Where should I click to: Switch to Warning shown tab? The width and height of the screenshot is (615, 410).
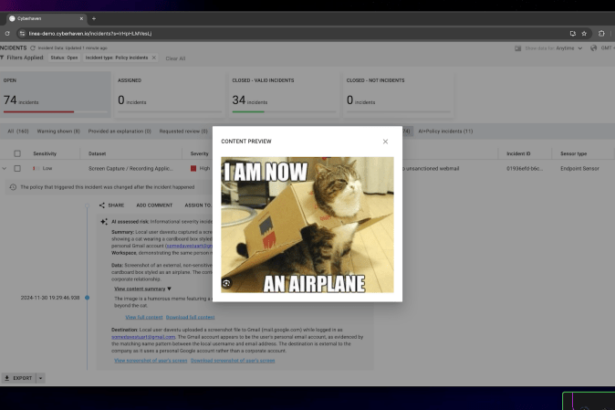(x=58, y=131)
